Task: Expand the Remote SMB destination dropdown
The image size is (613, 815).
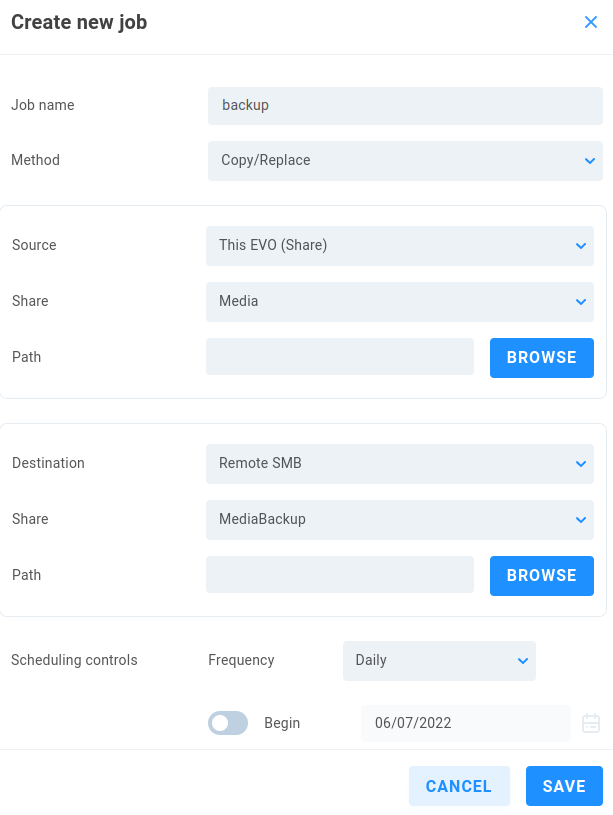Action: (399, 464)
